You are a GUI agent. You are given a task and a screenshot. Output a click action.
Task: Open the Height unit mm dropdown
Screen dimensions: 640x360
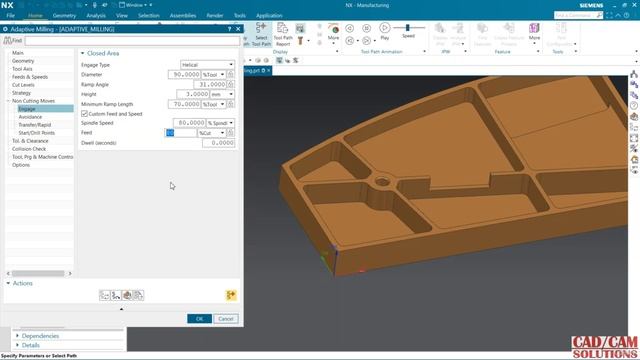pyautogui.click(x=222, y=94)
